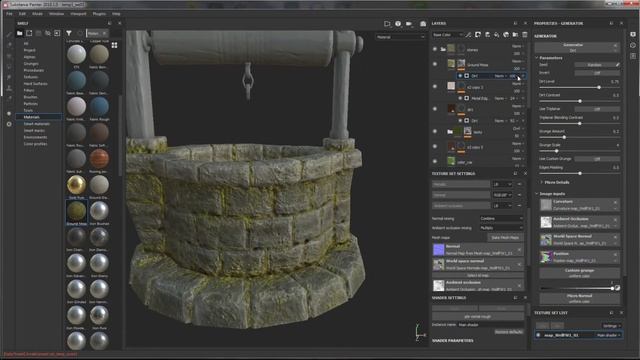The height and width of the screenshot is (360, 640).
Task: Click the third icon in far-right dock strip
Action: coord(633,56)
